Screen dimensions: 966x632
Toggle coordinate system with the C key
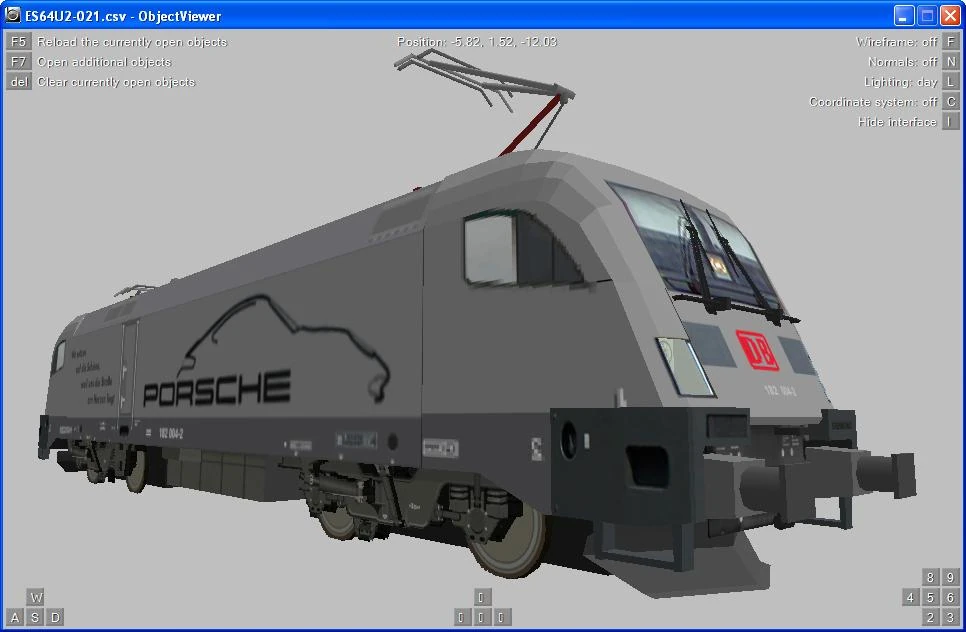click(951, 102)
